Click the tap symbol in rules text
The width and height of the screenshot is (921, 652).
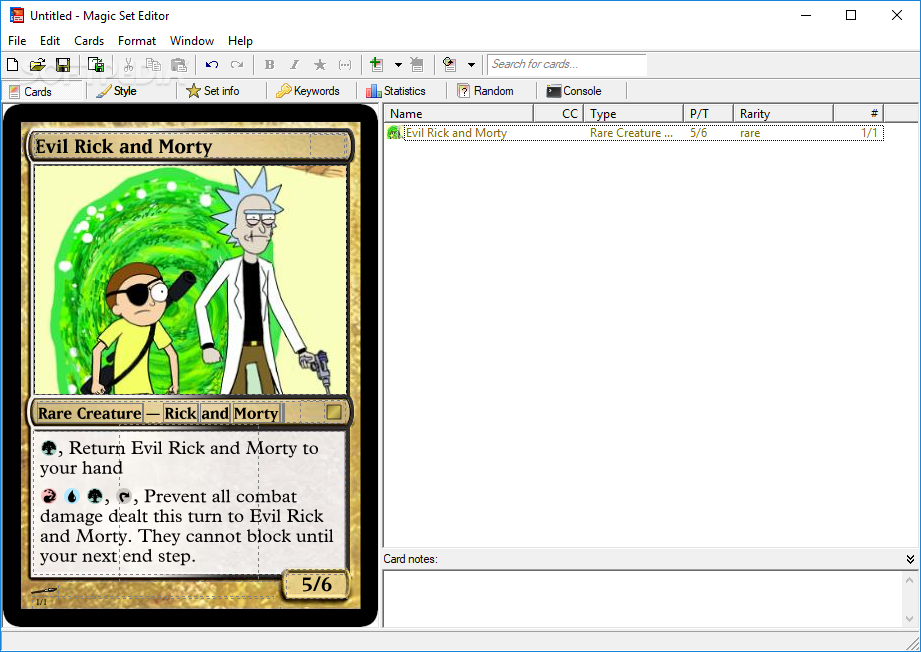coord(124,496)
